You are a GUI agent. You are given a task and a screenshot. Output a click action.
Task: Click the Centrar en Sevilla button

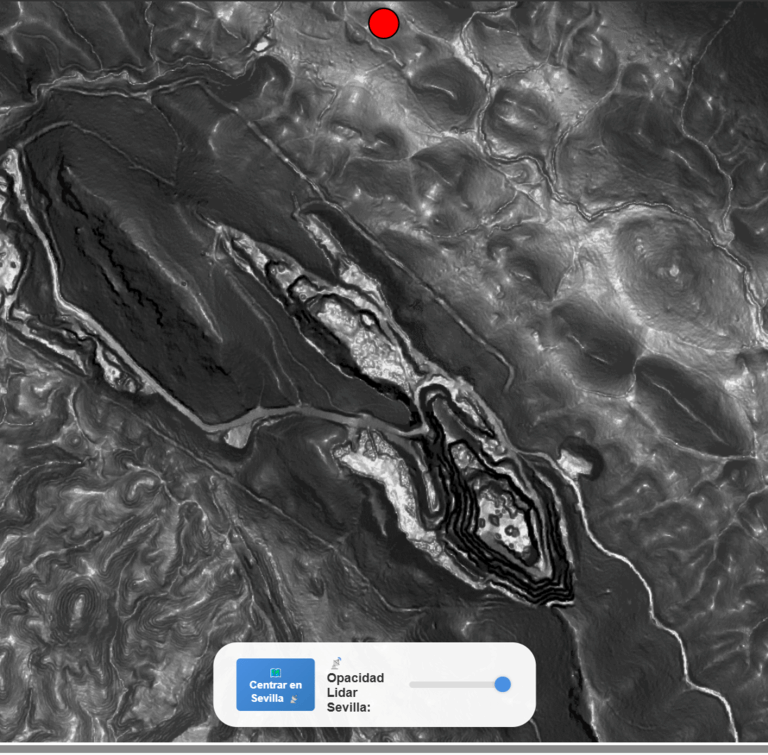275,684
